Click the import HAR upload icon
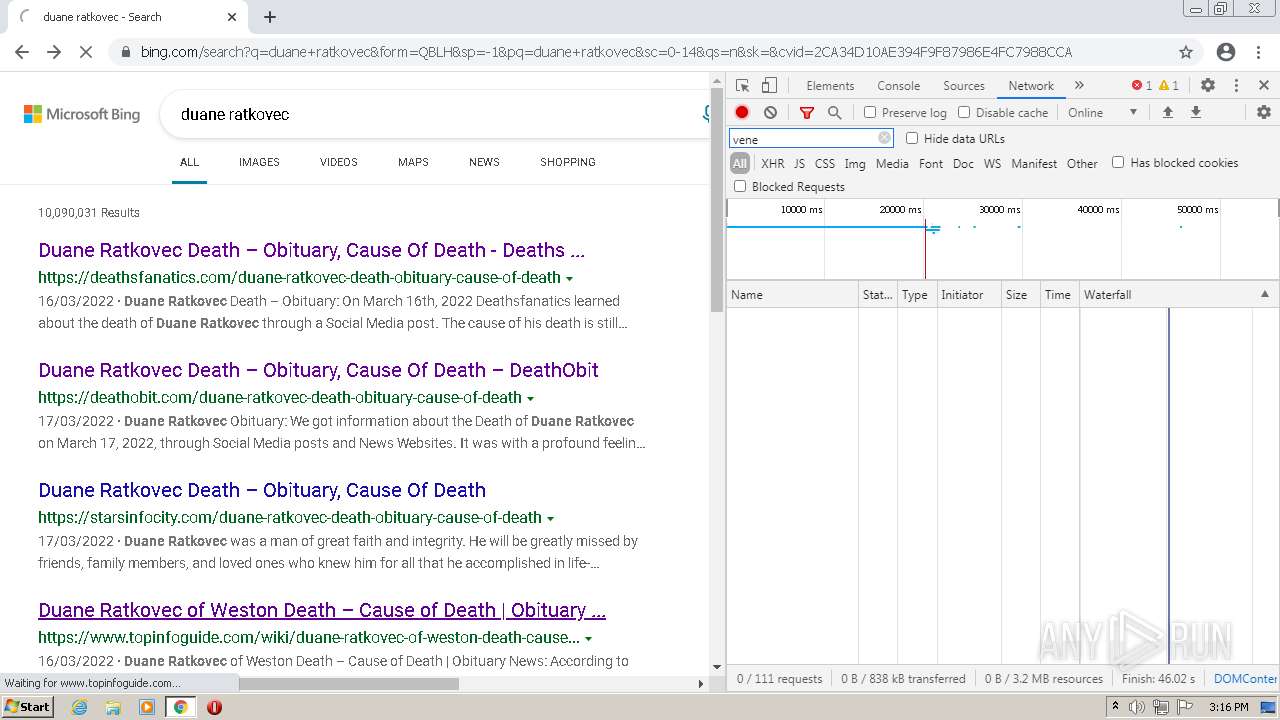 pos(1167,113)
